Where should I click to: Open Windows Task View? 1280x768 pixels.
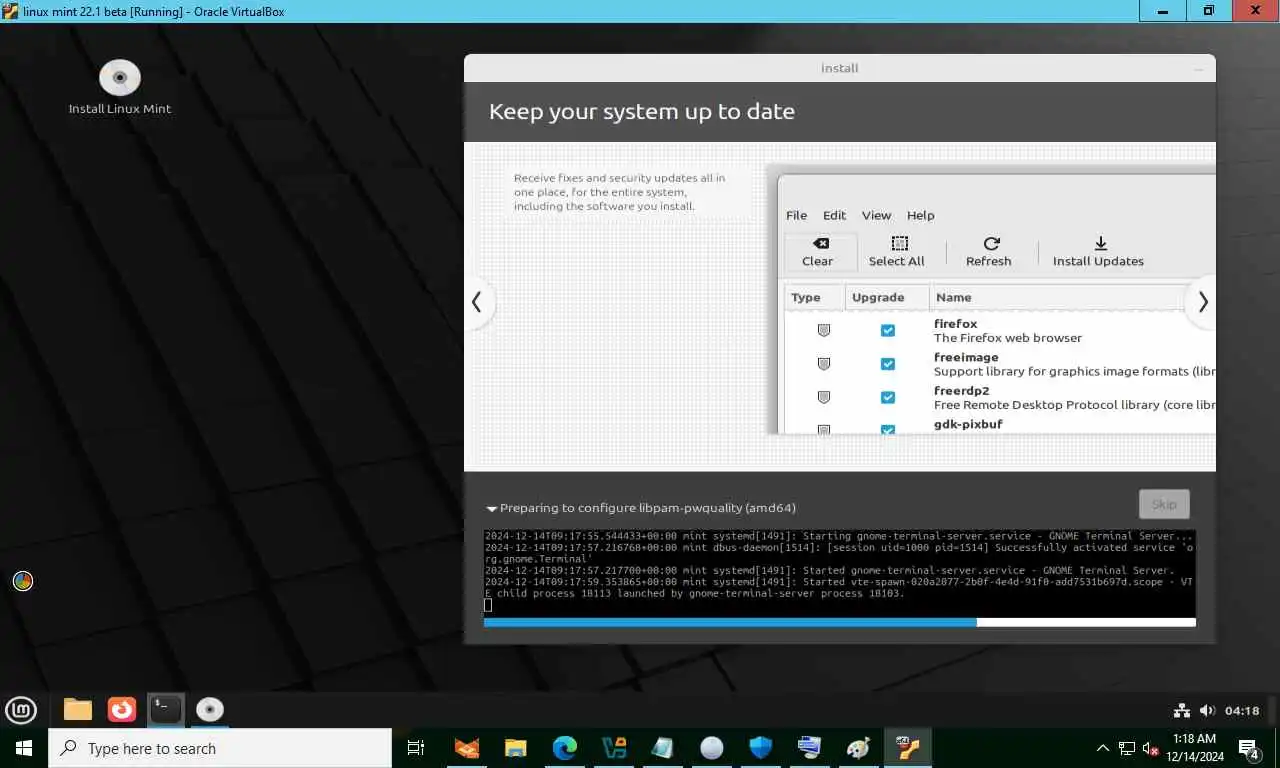point(416,748)
